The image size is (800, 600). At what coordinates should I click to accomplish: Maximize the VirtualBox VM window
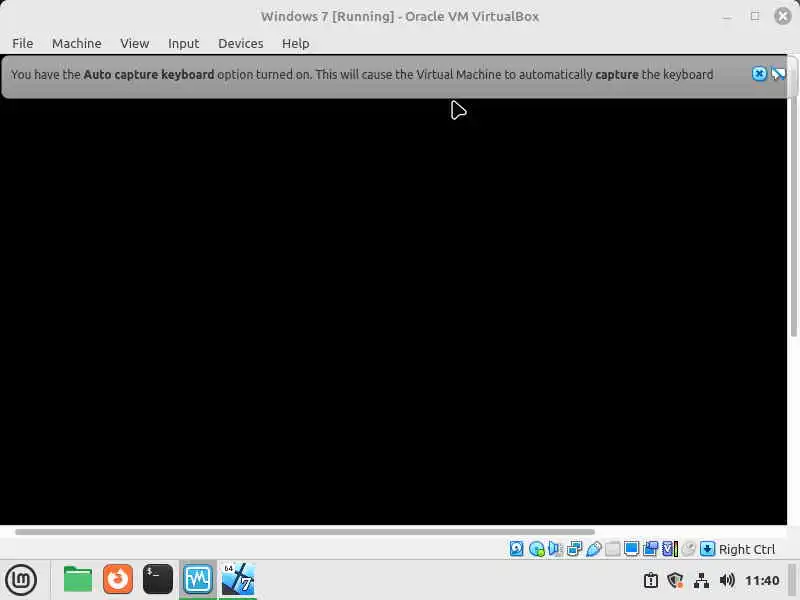point(755,17)
